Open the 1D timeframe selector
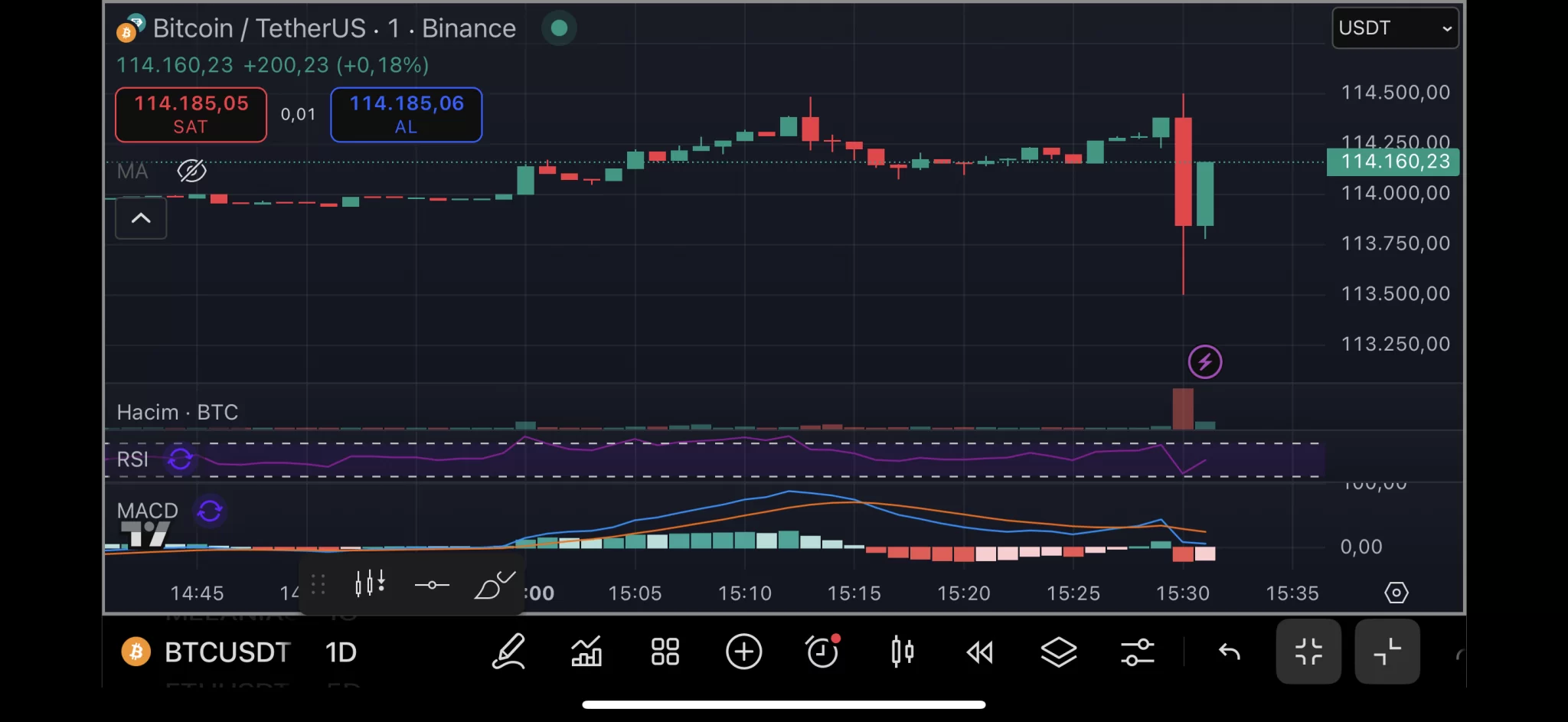This screenshot has width=1568, height=722. [x=341, y=652]
